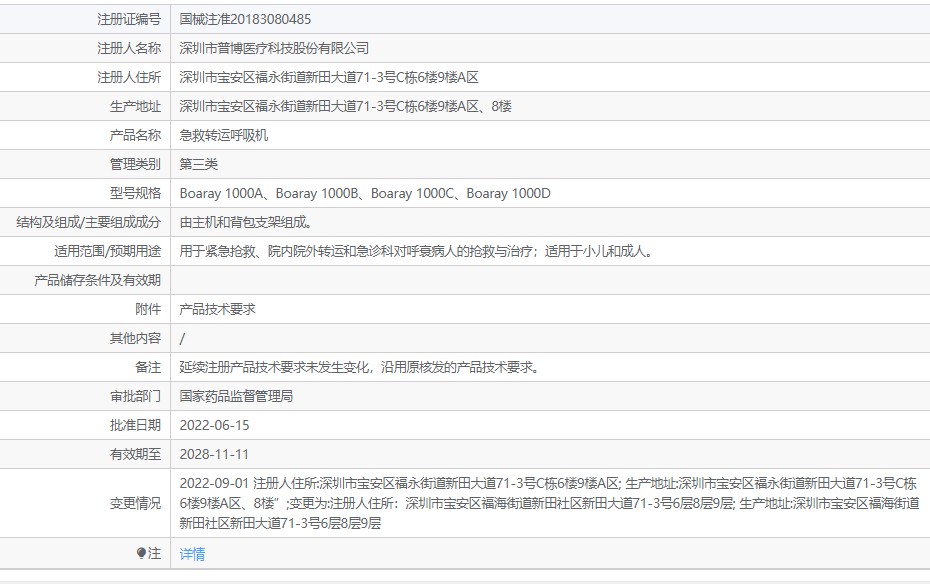Screen dimensions: 930x584
Task: Click the 批准日期 label
Action: tap(135, 426)
